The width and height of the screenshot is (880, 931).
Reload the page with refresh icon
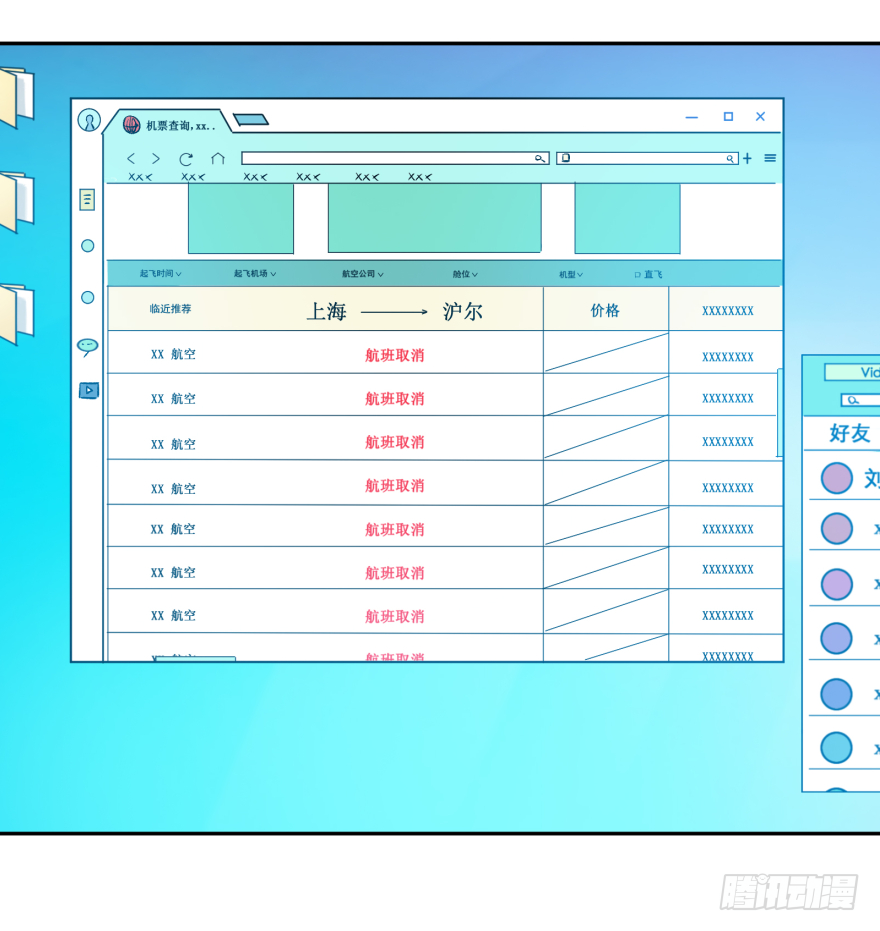186,159
